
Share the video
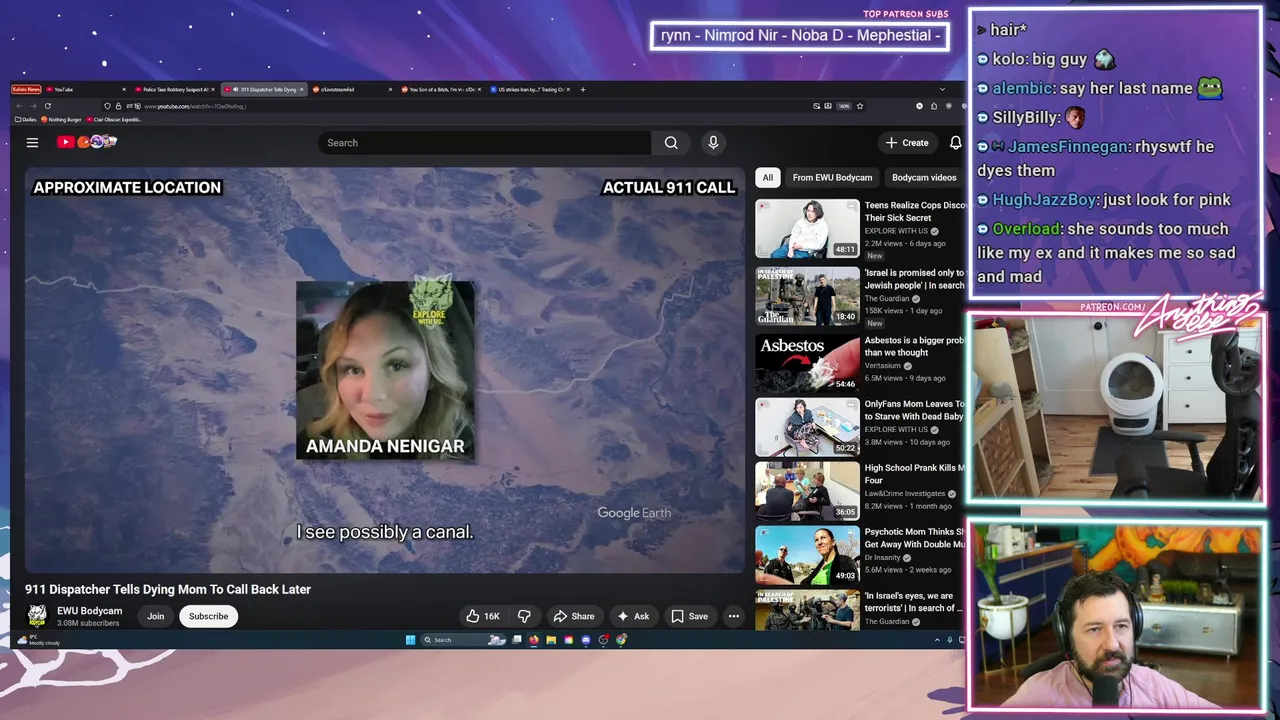(574, 616)
